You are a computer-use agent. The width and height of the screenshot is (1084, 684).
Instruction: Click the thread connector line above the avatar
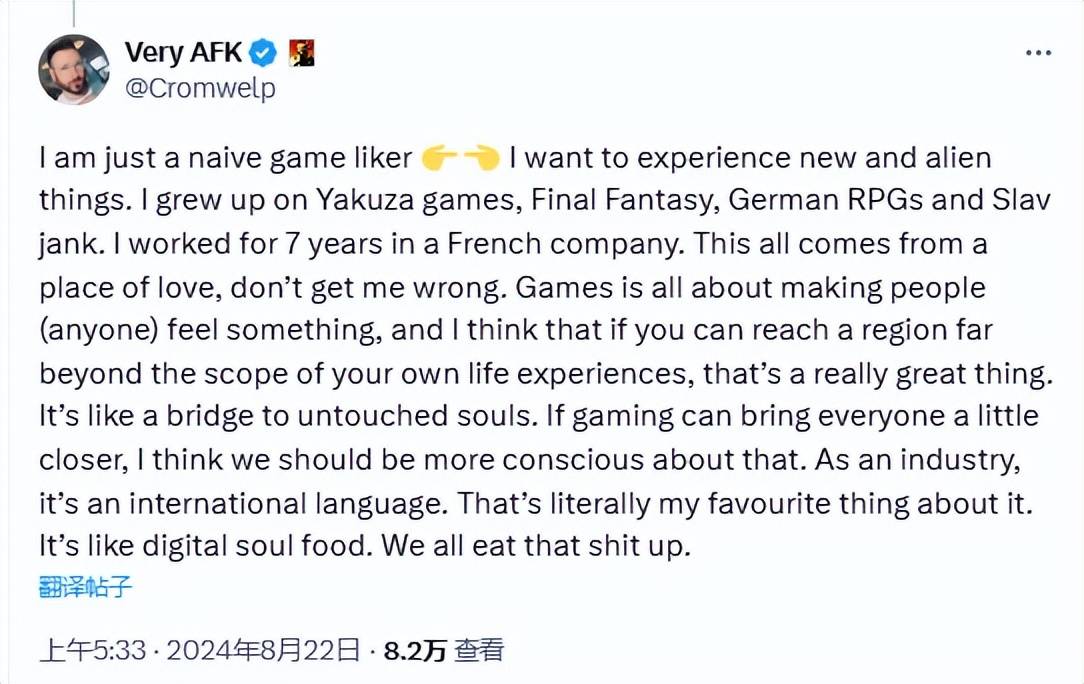[x=73, y=14]
